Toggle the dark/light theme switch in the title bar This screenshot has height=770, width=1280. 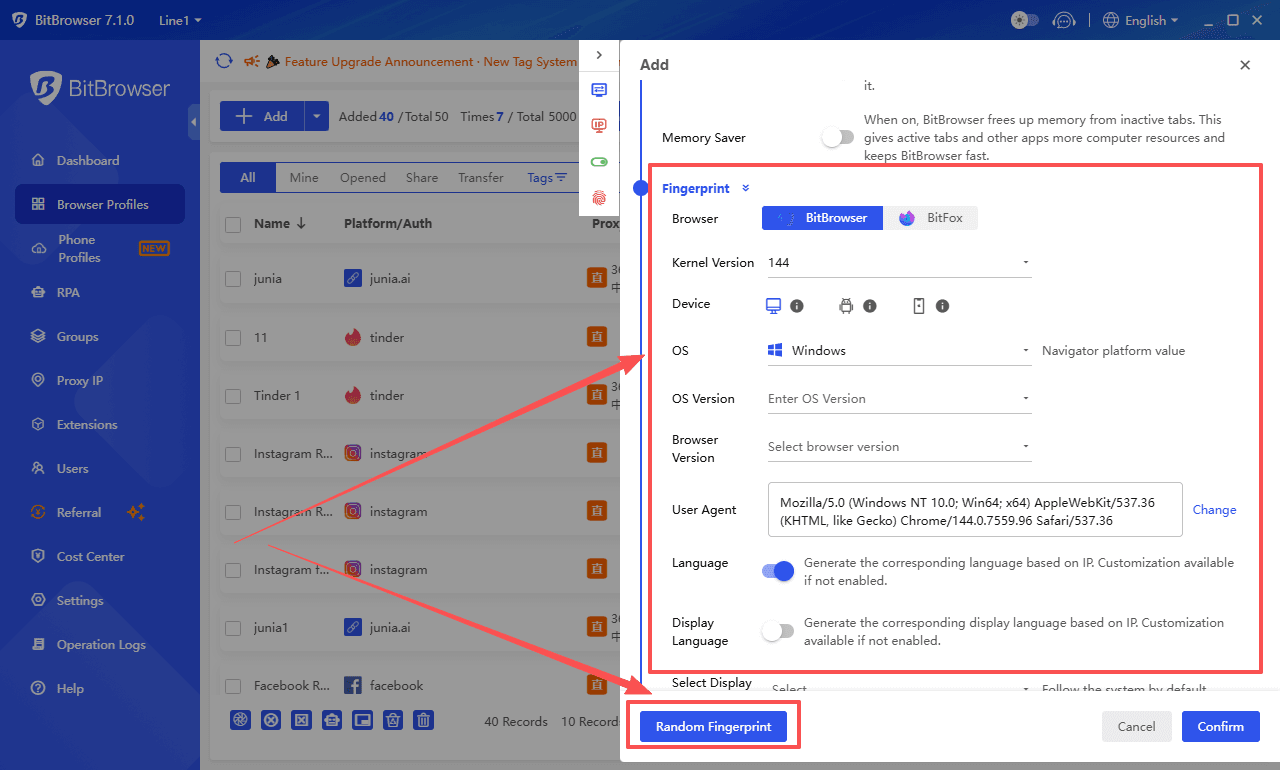coord(1025,20)
